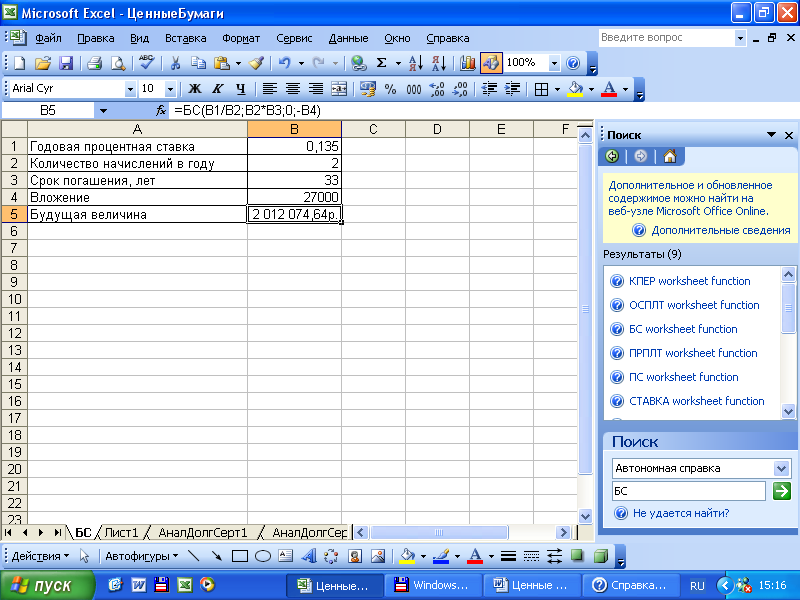
Task: Insert function with the fx icon
Action: click(161, 110)
